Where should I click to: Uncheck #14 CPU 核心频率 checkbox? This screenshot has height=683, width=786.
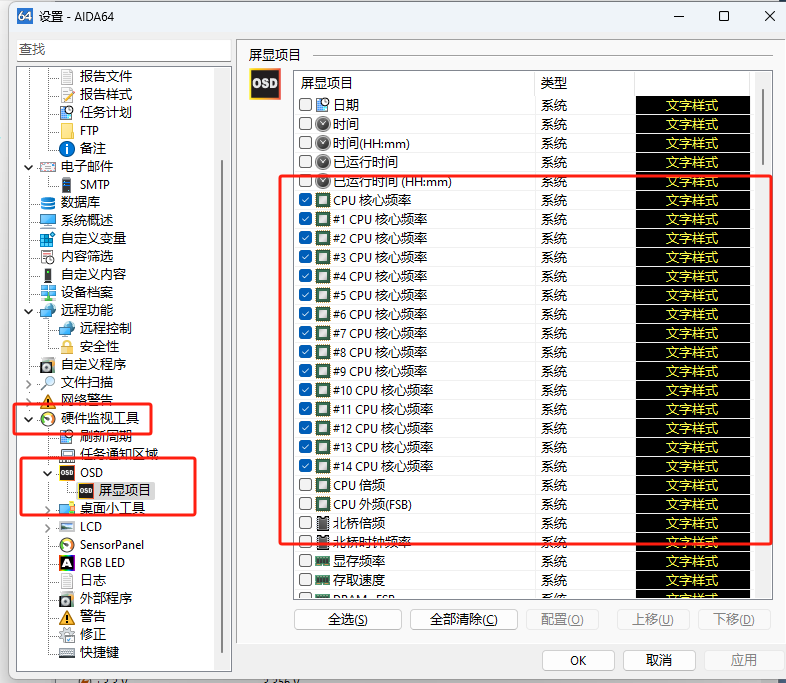pyautogui.click(x=305, y=466)
